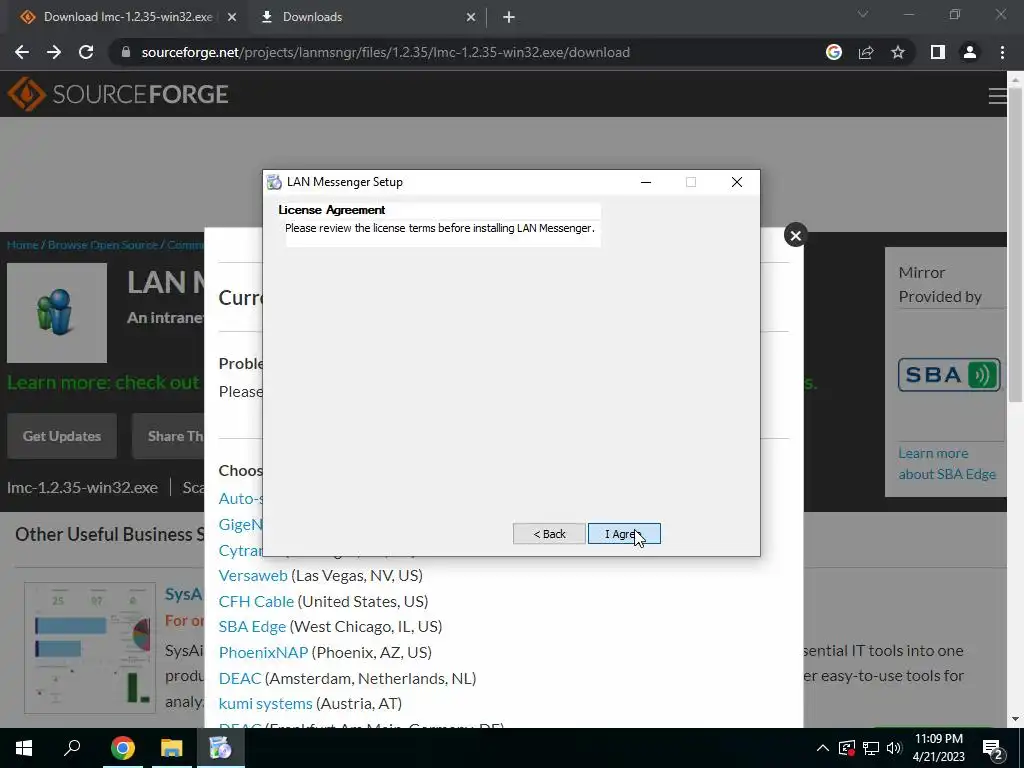Open a new browser tab
Image resolution: width=1024 pixels, height=768 pixels.
tap(509, 17)
